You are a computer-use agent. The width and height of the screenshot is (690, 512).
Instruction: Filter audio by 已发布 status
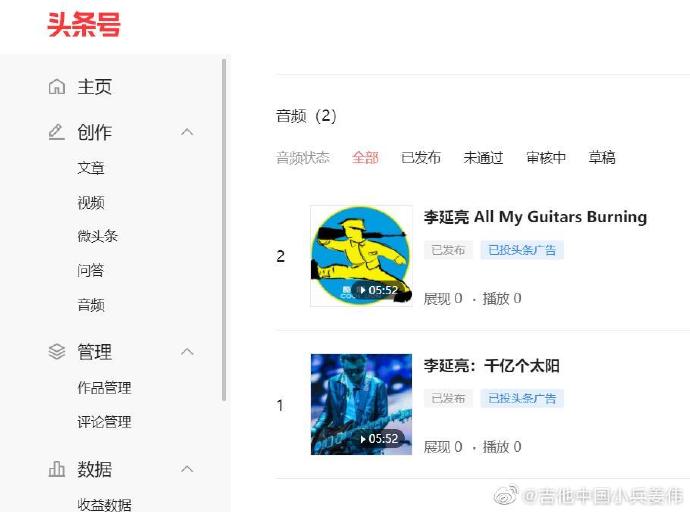click(x=421, y=157)
